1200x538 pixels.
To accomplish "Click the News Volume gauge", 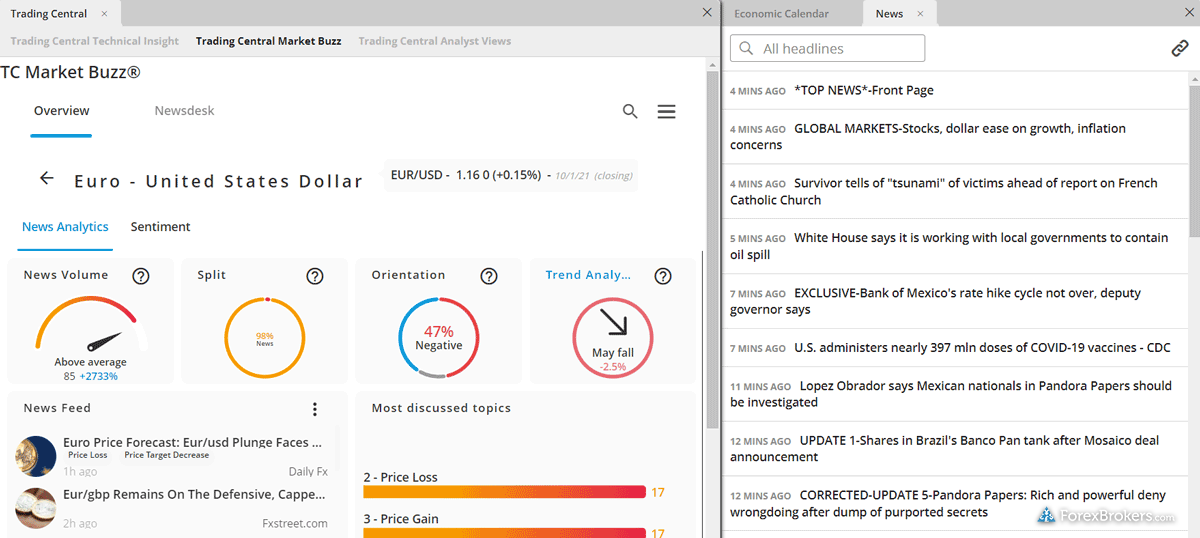I will [90, 325].
